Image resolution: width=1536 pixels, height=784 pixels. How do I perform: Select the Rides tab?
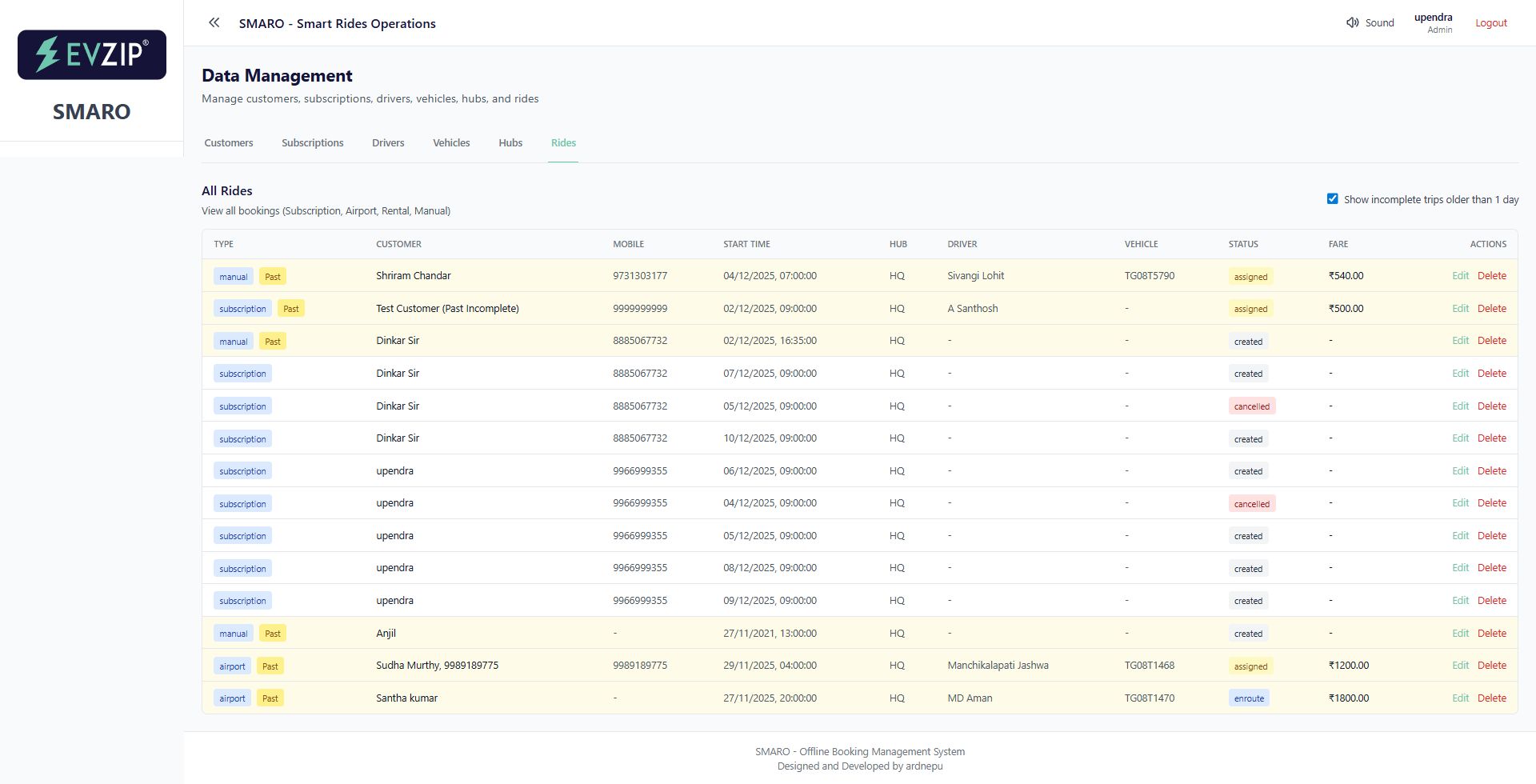tap(562, 142)
